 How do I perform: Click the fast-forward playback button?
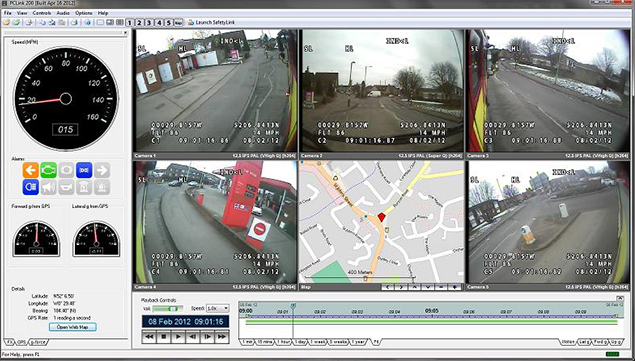click(222, 337)
